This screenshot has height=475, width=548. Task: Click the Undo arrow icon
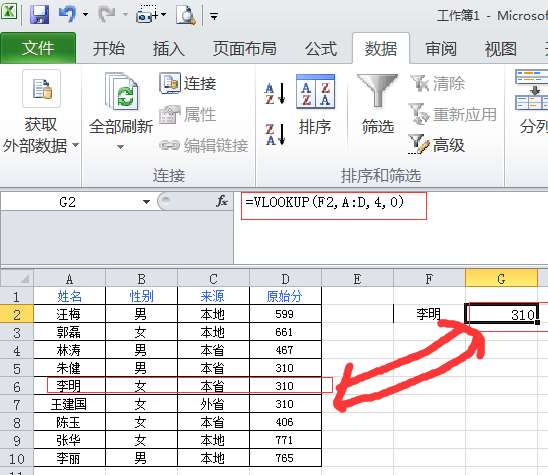tap(67, 15)
